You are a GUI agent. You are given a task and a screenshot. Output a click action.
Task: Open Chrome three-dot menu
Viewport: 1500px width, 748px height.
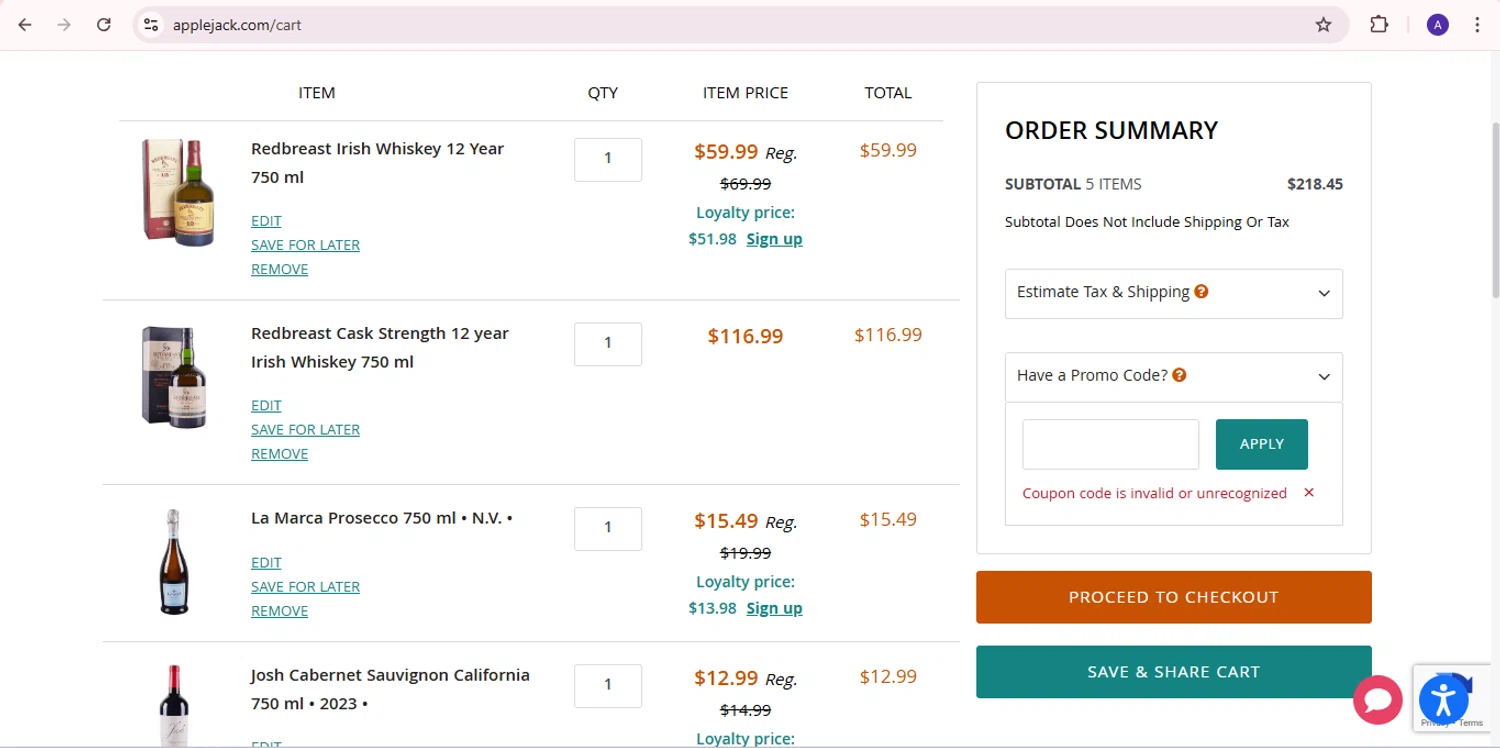pos(1477,25)
